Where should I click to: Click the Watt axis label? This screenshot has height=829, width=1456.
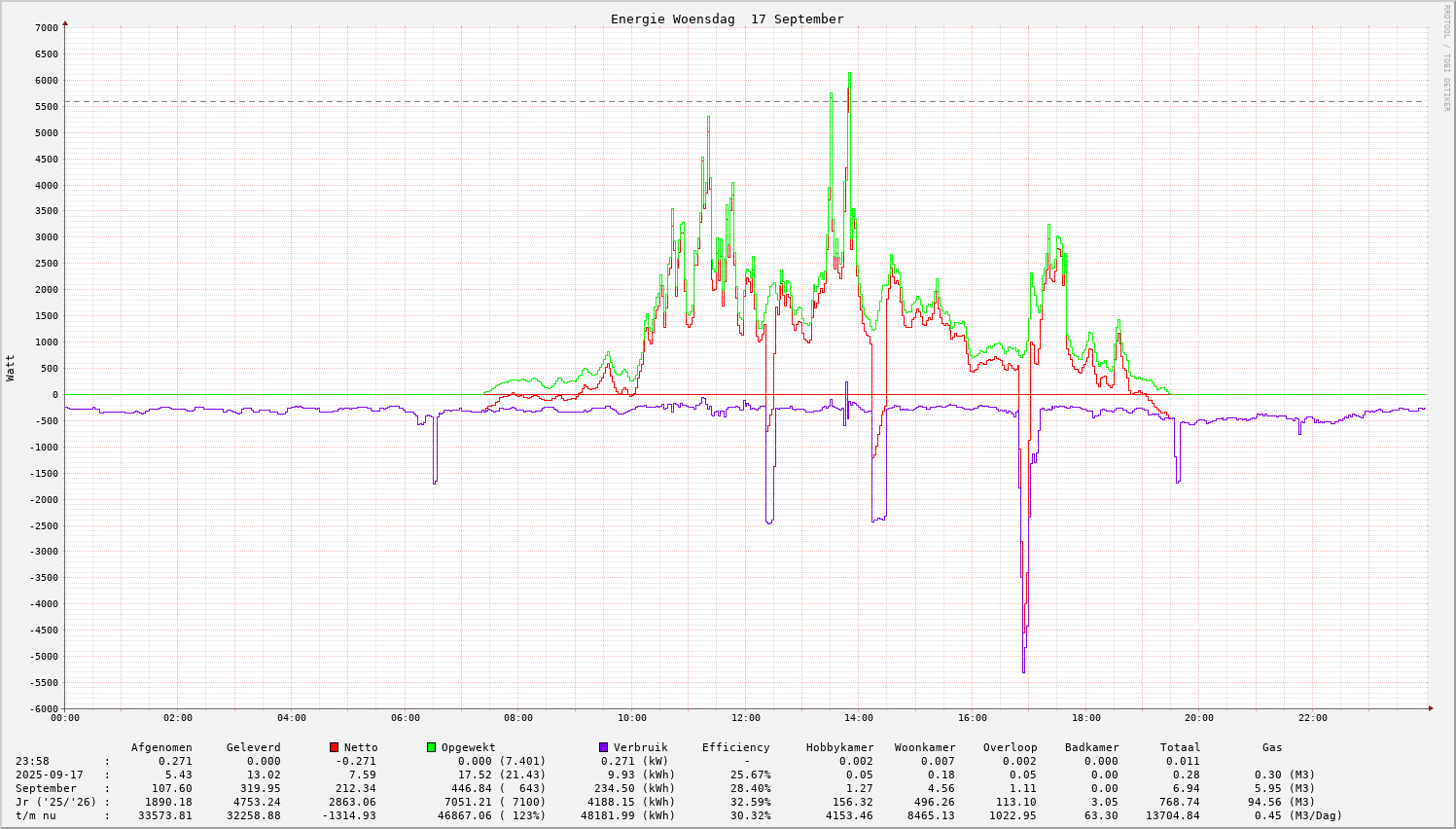click(11, 368)
